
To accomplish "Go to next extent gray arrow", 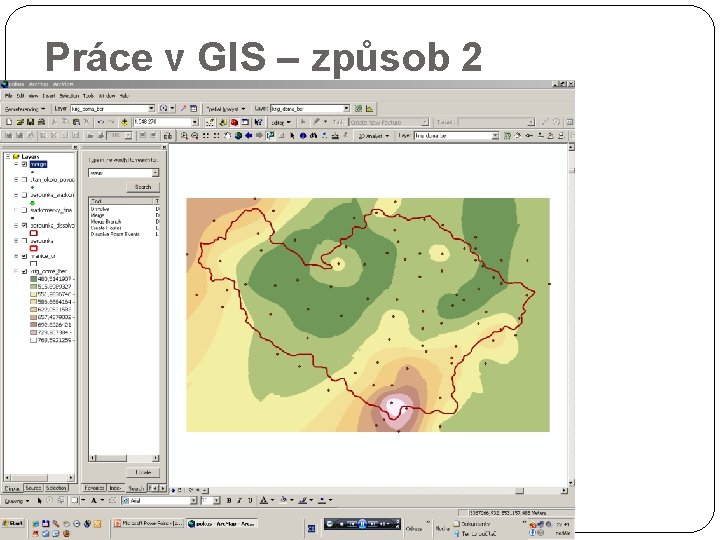I will click(259, 135).
